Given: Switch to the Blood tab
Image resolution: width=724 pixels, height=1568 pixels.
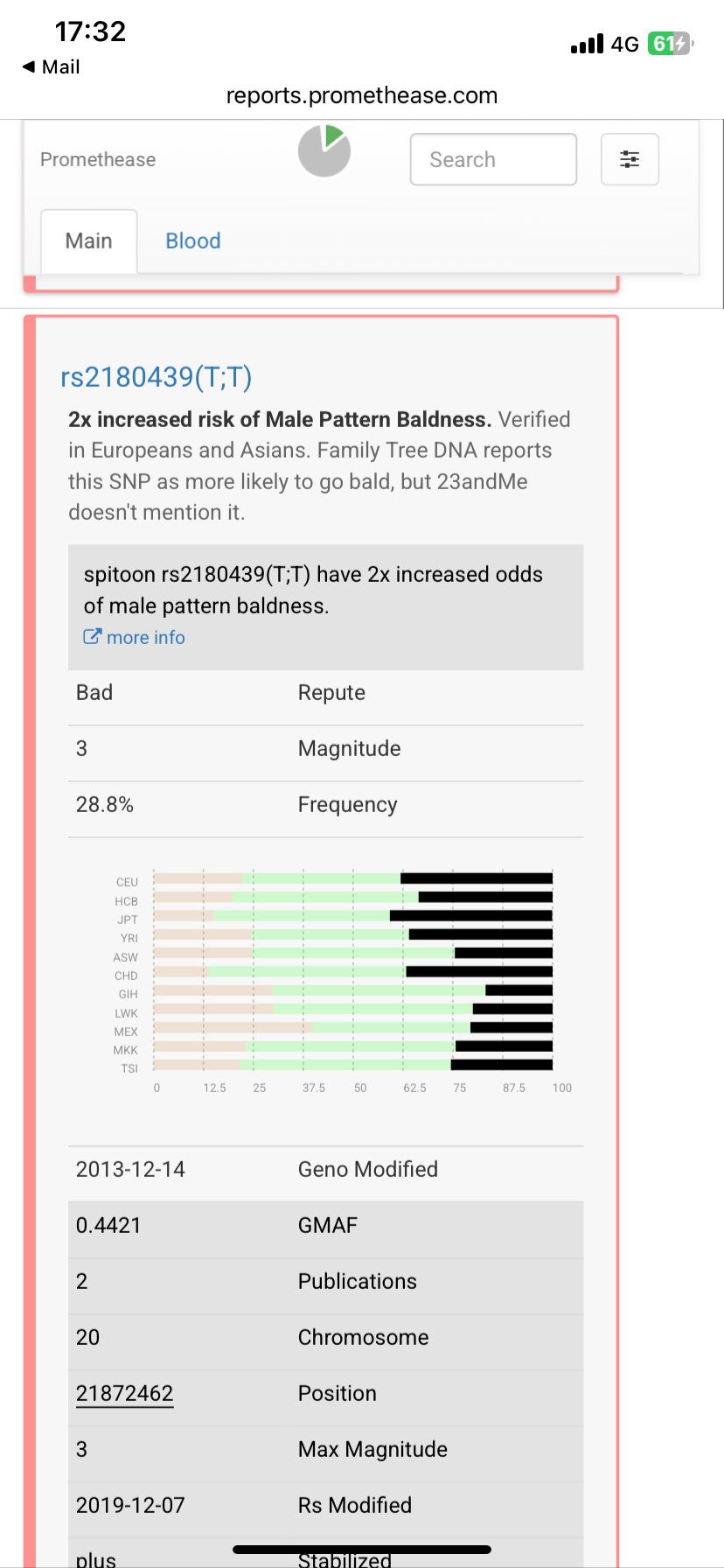Looking at the screenshot, I should (193, 241).
